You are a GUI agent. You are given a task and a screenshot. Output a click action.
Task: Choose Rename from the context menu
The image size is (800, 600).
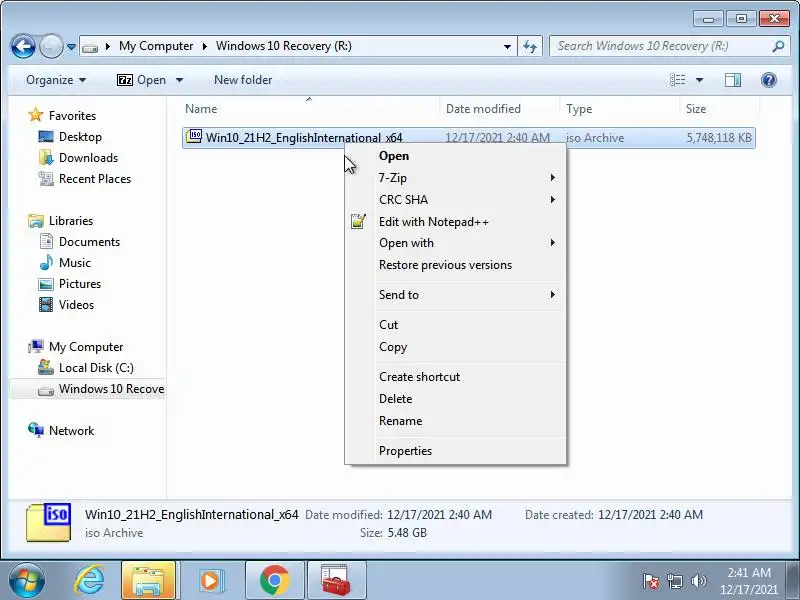(x=455, y=421)
